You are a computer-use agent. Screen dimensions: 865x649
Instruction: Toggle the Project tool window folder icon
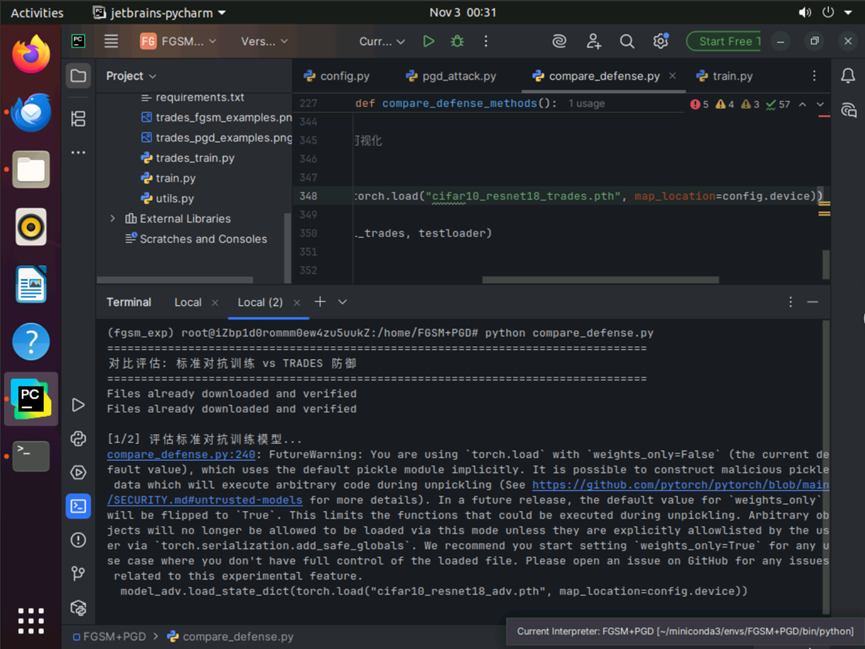point(78,76)
